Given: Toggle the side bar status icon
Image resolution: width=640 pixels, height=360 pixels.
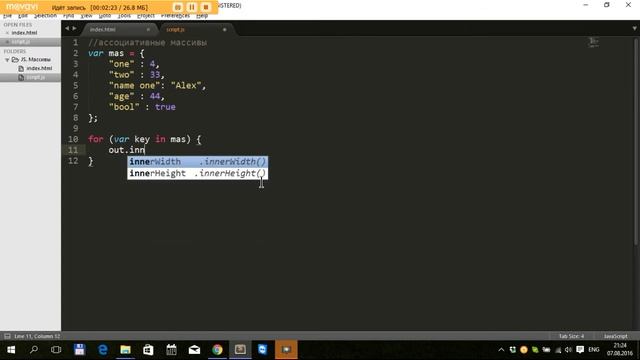Looking at the screenshot, I should (7, 336).
